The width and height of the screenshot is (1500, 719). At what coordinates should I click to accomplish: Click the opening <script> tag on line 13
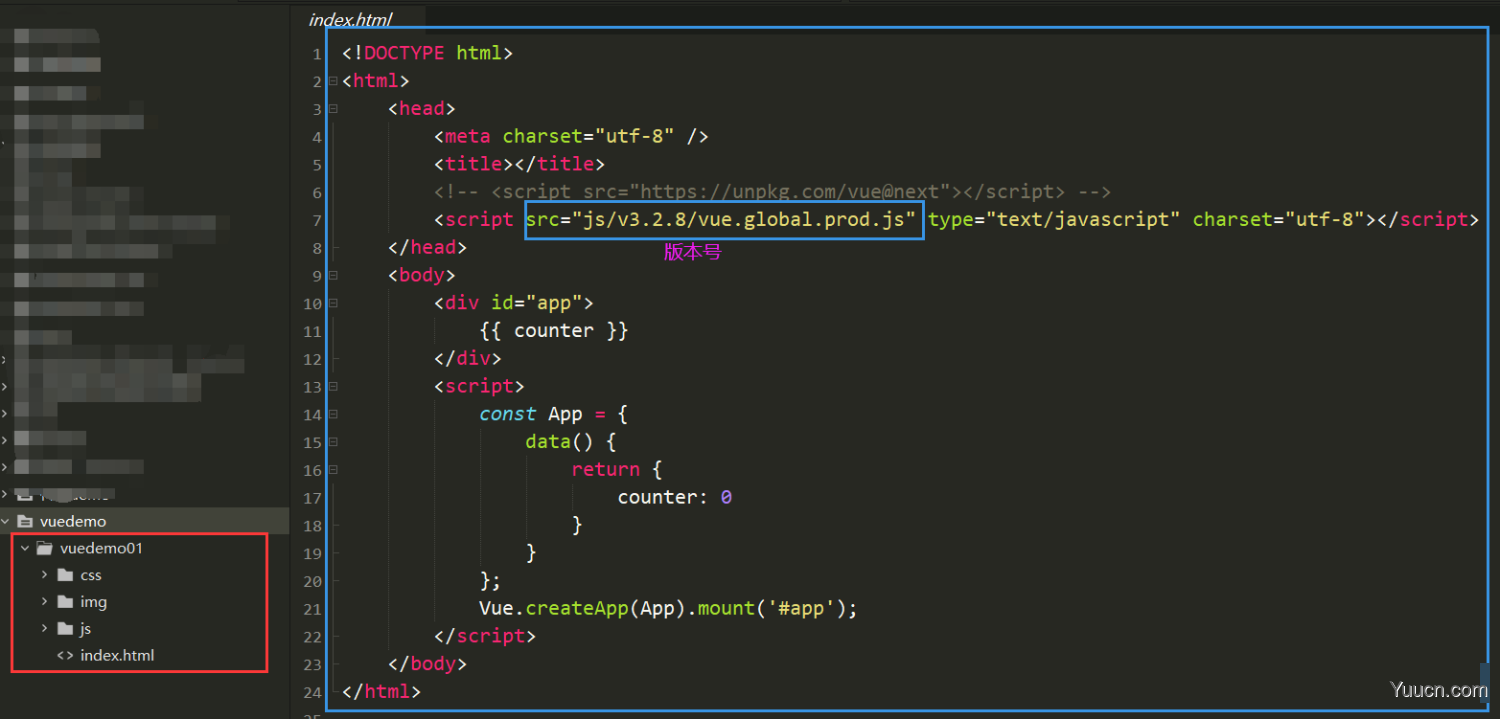[x=479, y=386]
